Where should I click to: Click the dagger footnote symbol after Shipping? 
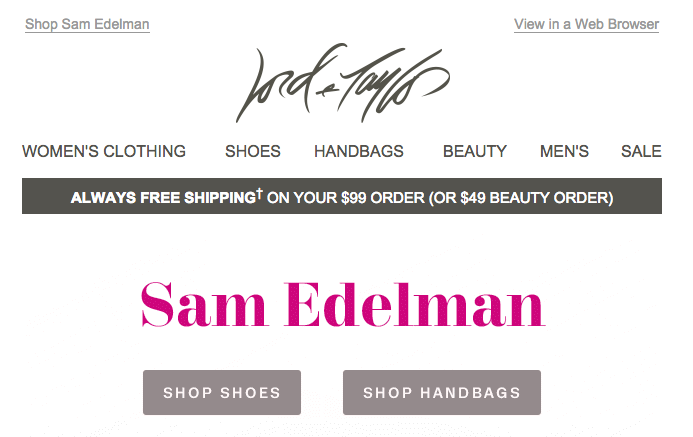260,193
